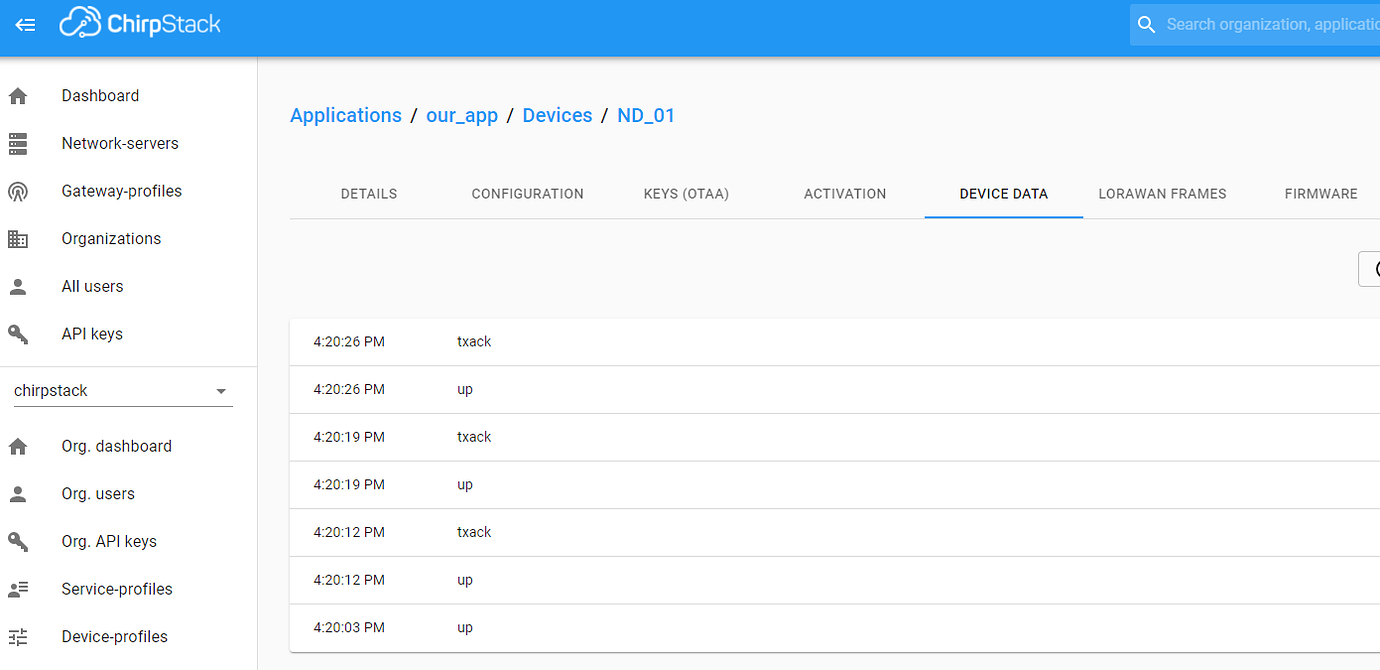Open our_app breadcrumb link
The height and width of the screenshot is (670, 1380).
pyautogui.click(x=462, y=115)
